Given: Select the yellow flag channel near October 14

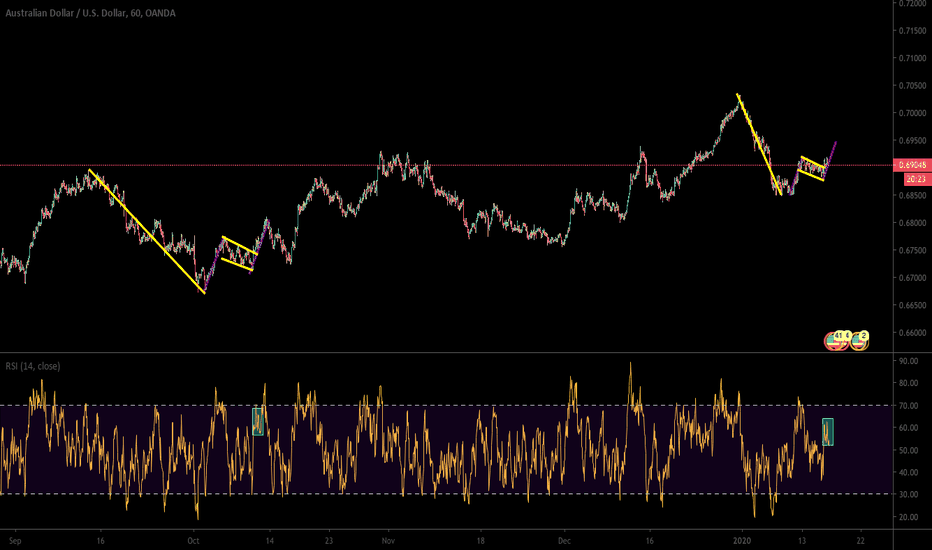Looking at the screenshot, I should click(x=238, y=253).
